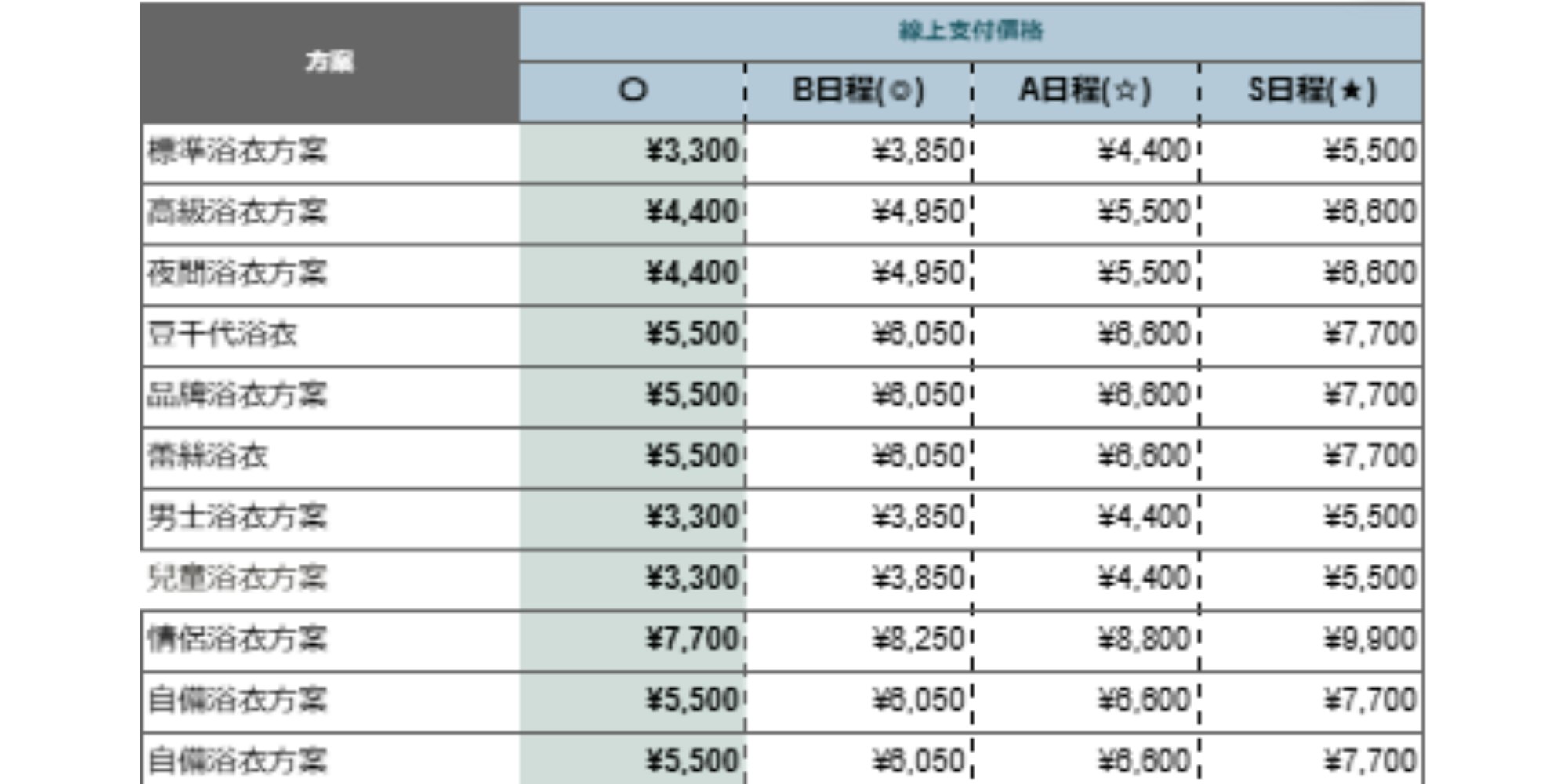Click the 蕾絲浴衣 plan name
The image size is (1568, 784).
pos(208,456)
